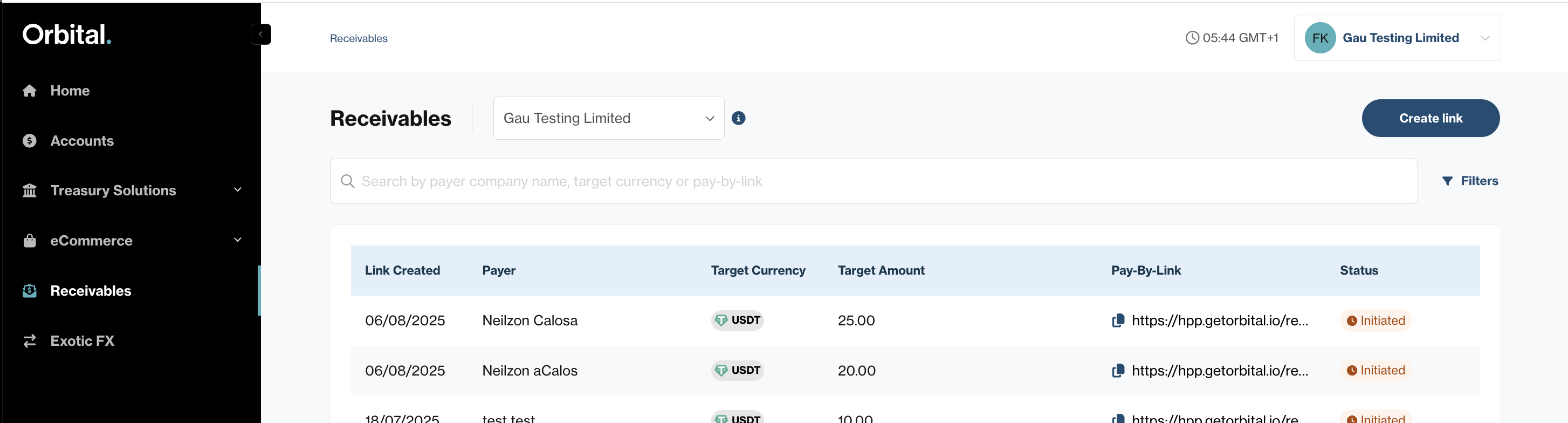This screenshot has width=1568, height=423.
Task: Open the Gau Testing Limited entity dropdown
Action: coord(609,118)
